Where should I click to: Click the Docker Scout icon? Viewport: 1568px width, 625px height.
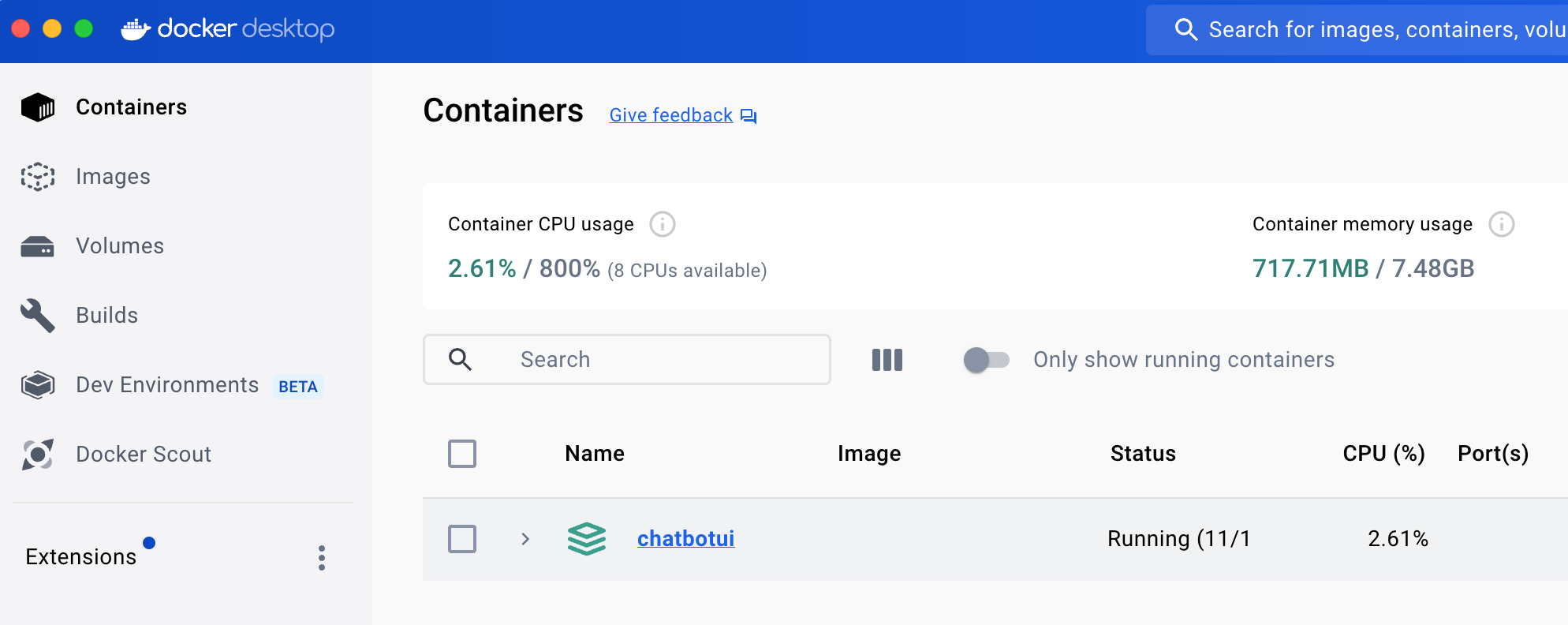coord(38,455)
